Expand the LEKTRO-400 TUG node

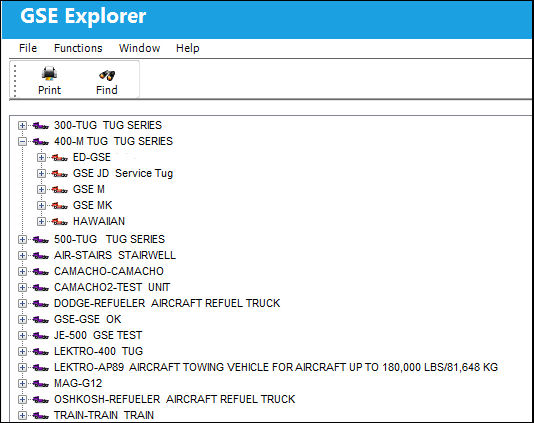tap(22, 352)
